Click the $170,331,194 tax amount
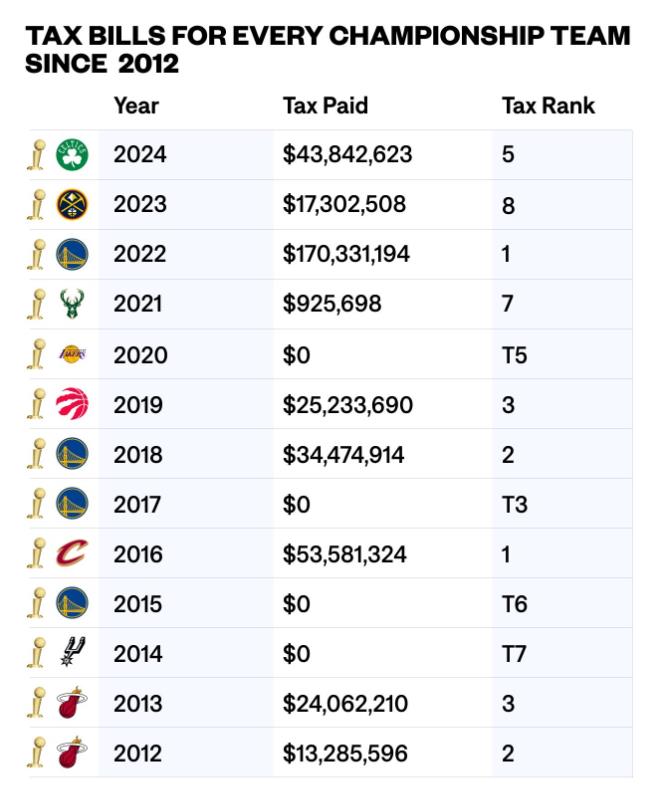The height and width of the screenshot is (796, 663). coord(346,254)
